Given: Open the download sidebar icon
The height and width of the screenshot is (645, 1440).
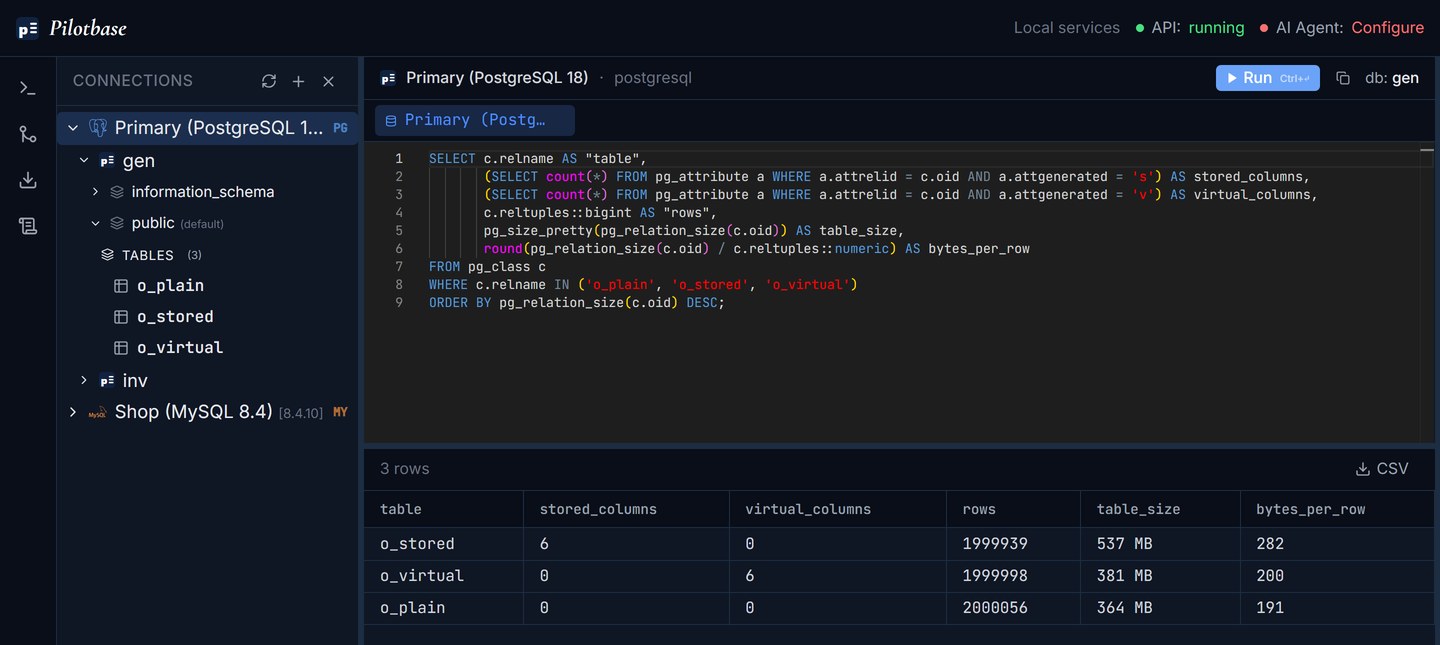Looking at the screenshot, I should coord(28,180).
